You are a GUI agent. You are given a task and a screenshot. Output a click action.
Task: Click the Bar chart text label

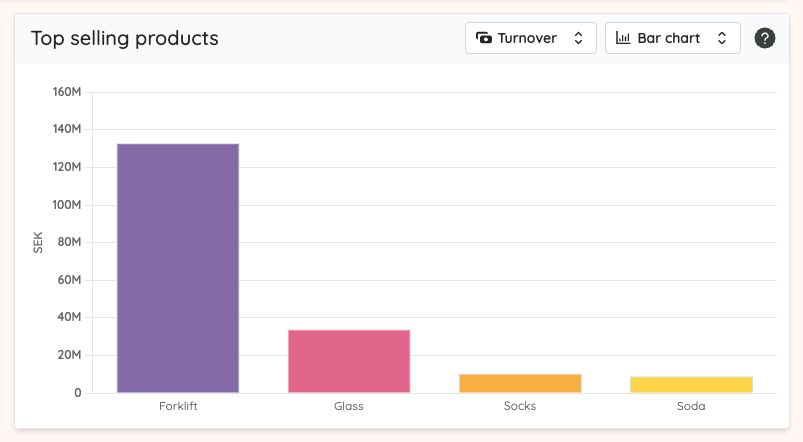[x=669, y=38]
